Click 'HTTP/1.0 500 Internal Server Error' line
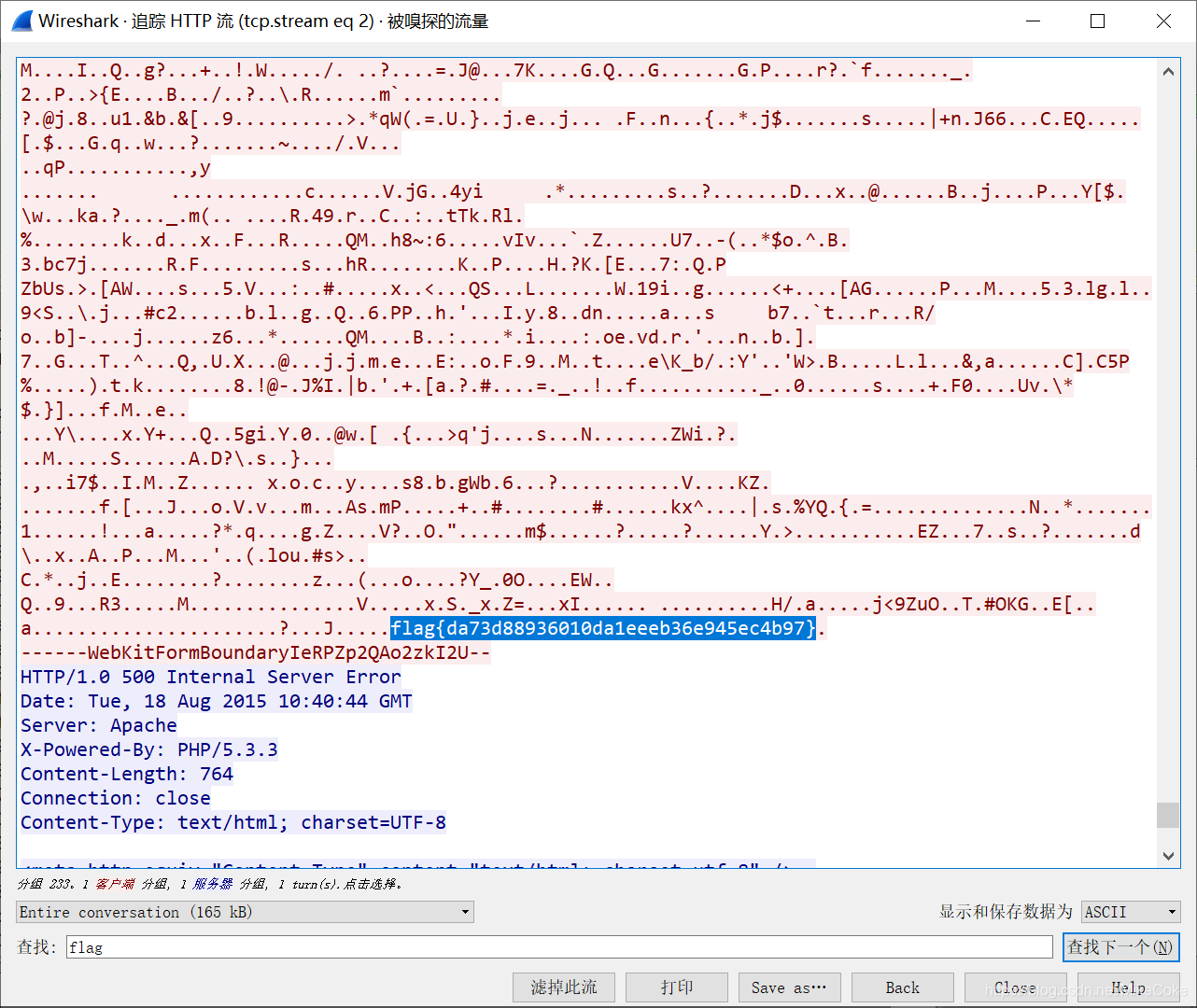Screen dimensions: 1197x1008 tap(211, 677)
